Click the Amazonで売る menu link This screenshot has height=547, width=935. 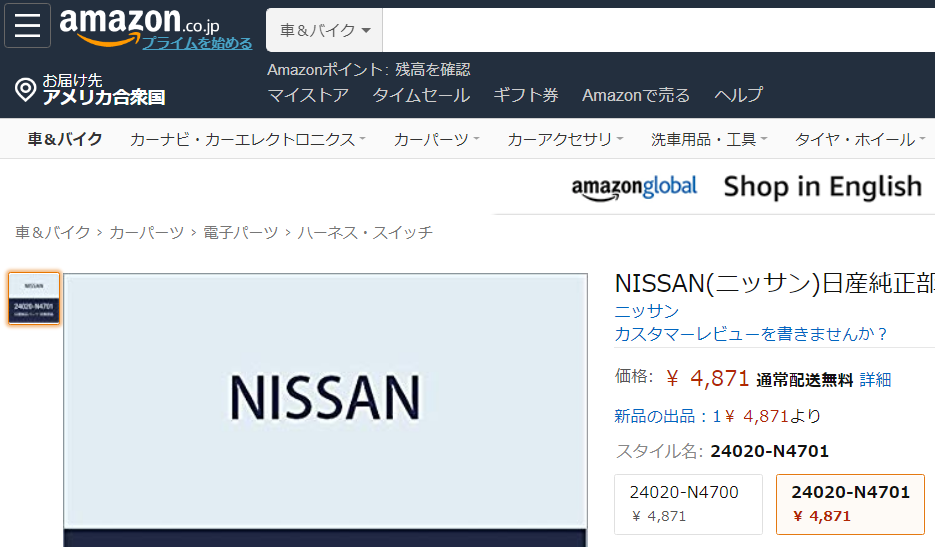point(636,95)
